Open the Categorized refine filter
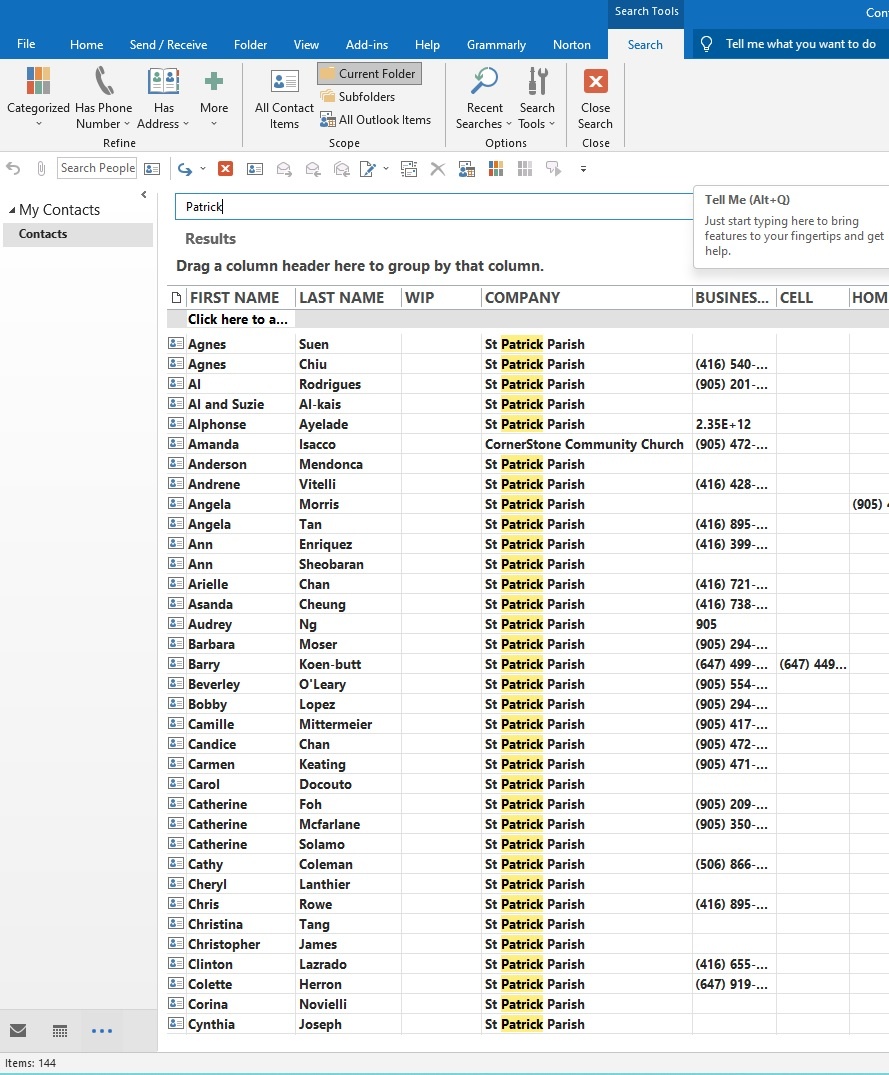 (38, 97)
